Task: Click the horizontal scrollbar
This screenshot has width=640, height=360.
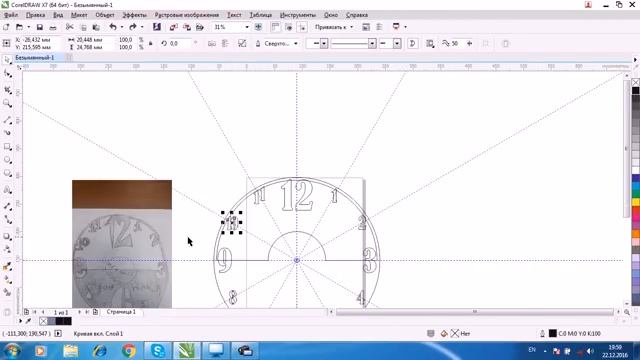Action: [475, 312]
